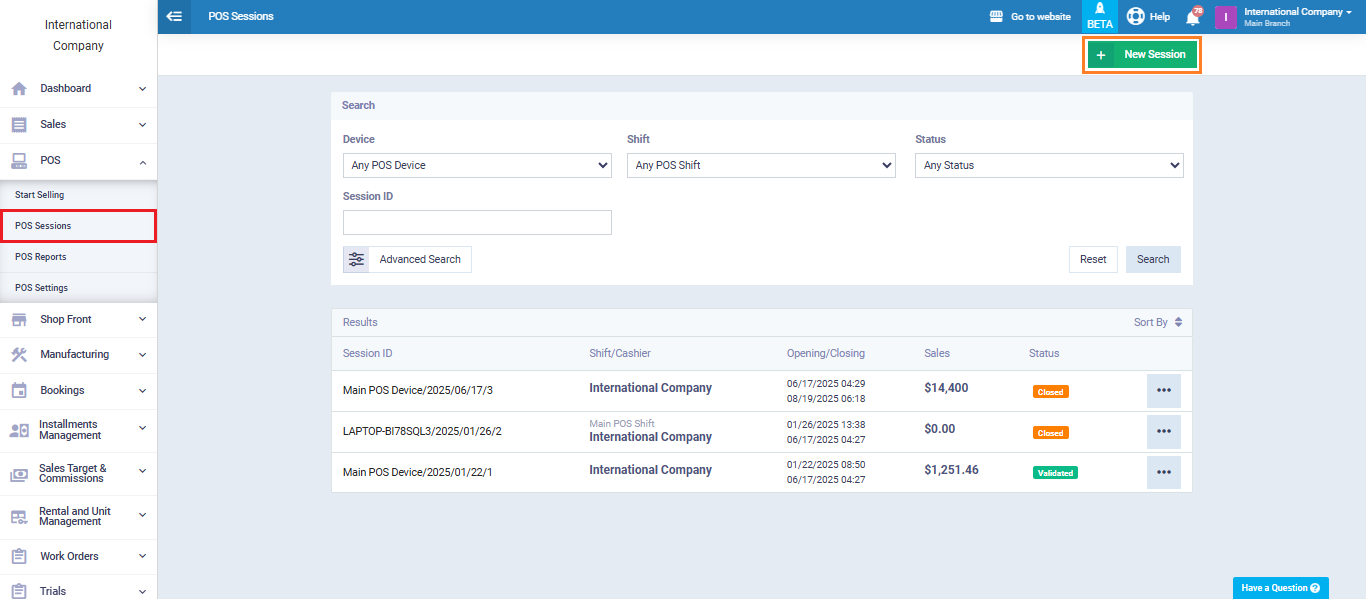This screenshot has height=599, width=1366.
Task: Open the Any POS Device dropdown
Action: point(477,165)
